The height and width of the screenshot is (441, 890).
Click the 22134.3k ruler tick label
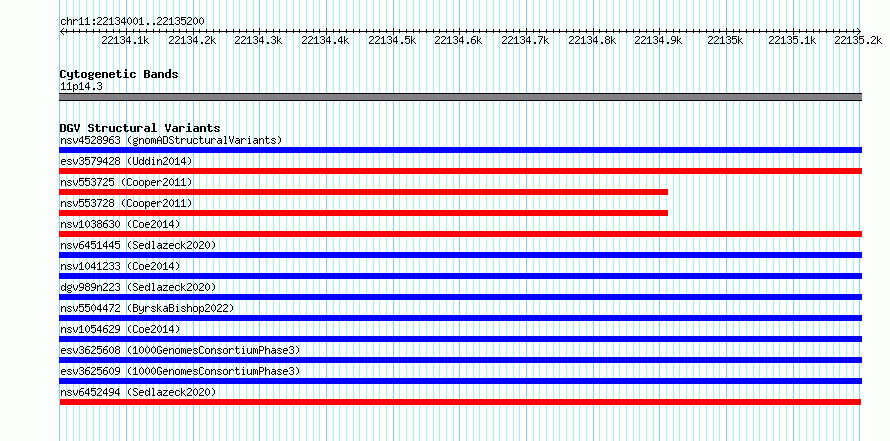coord(258,40)
